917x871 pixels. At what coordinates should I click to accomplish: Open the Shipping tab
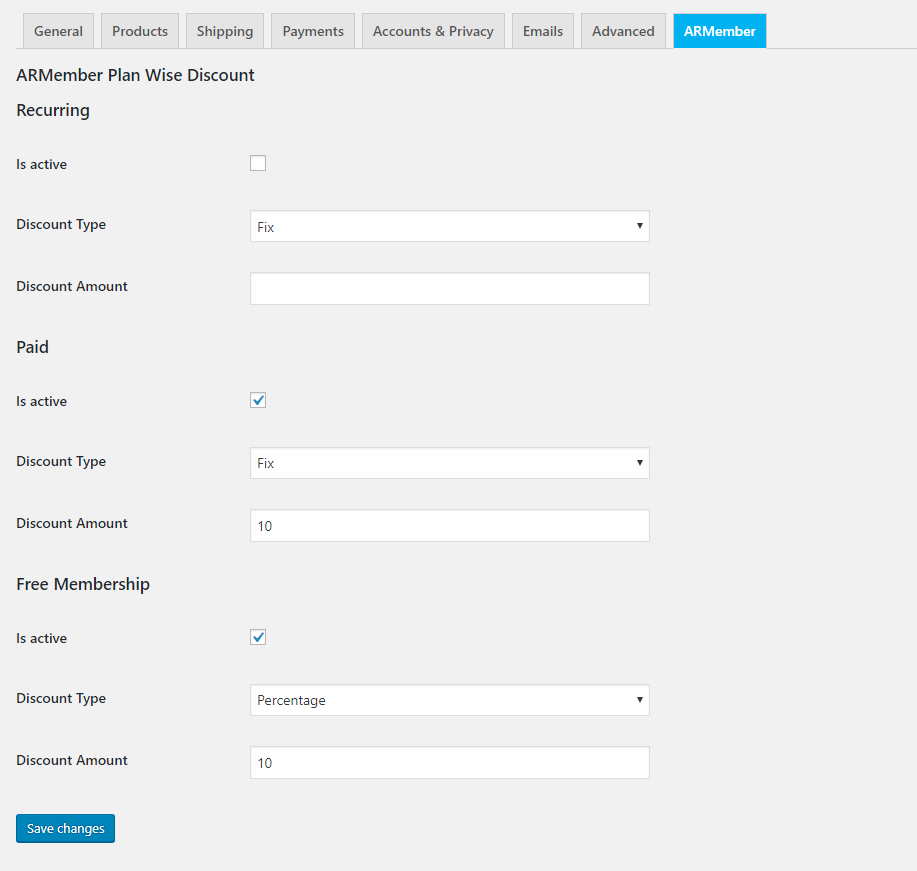point(225,31)
